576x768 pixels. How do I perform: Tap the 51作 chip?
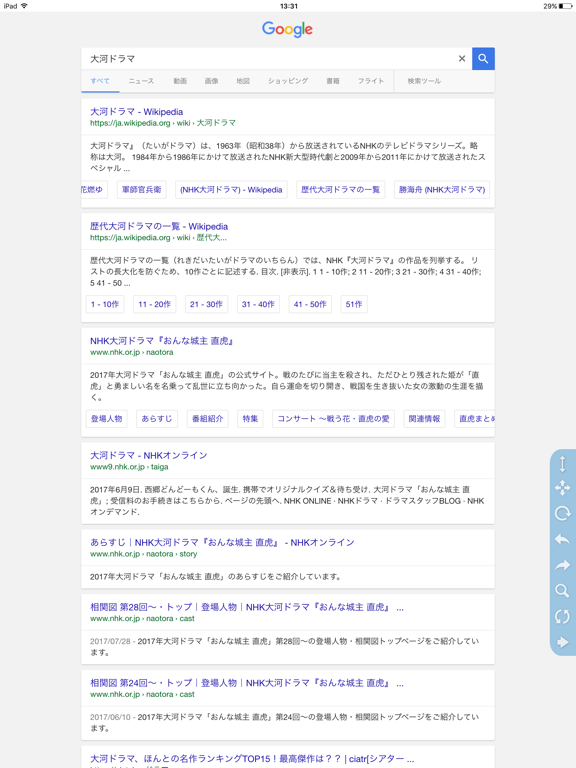(354, 304)
